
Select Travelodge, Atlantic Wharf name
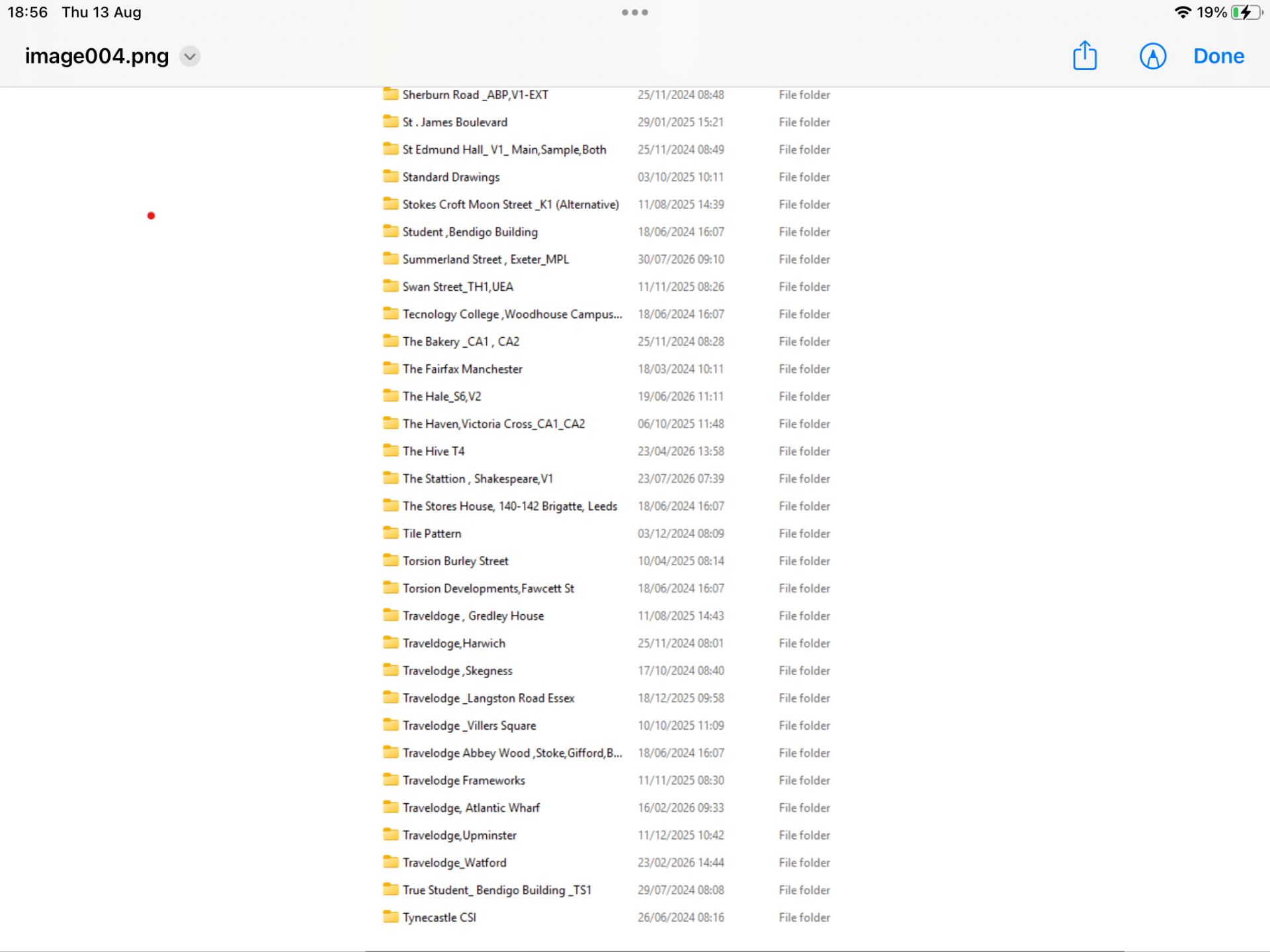(471, 808)
